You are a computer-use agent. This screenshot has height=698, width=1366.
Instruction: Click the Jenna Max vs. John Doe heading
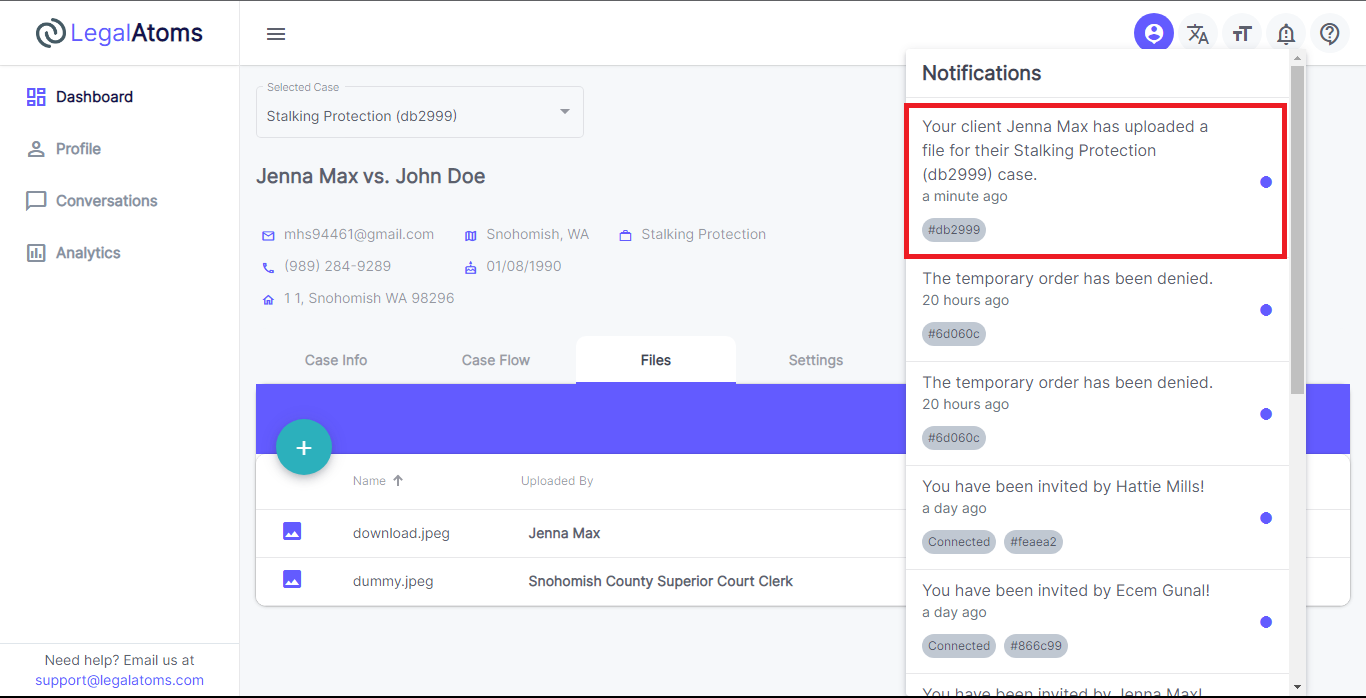click(371, 177)
